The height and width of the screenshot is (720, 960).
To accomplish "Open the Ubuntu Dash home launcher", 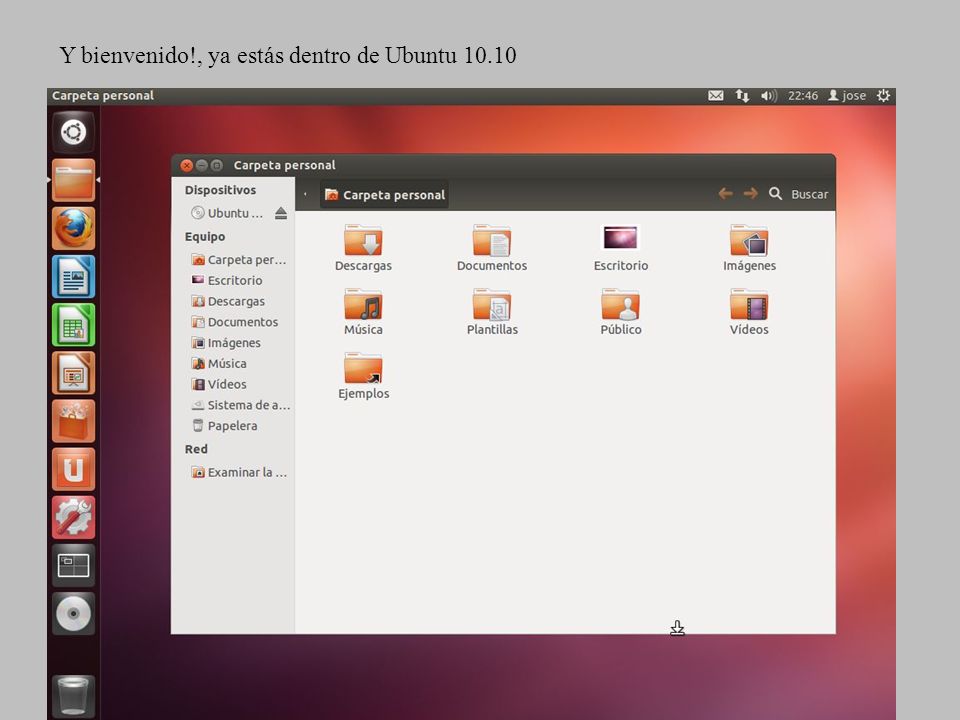I will point(73,132).
